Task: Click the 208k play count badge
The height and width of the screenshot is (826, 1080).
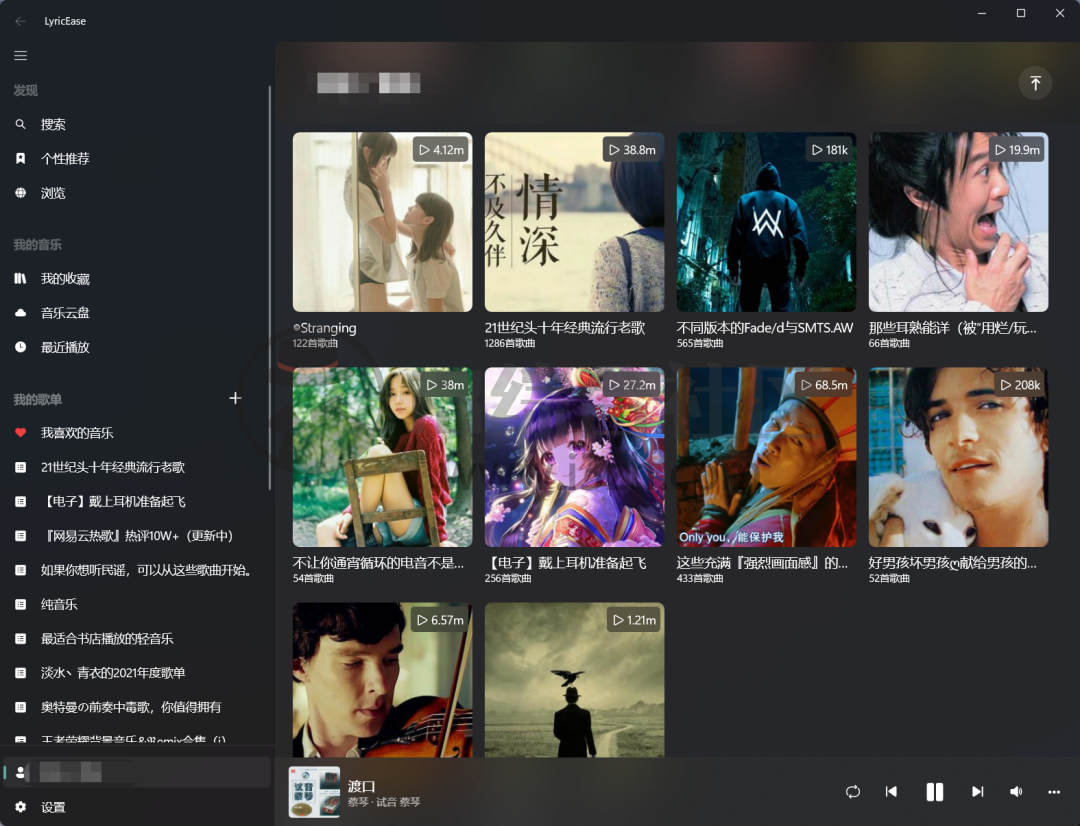Action: tap(1019, 385)
